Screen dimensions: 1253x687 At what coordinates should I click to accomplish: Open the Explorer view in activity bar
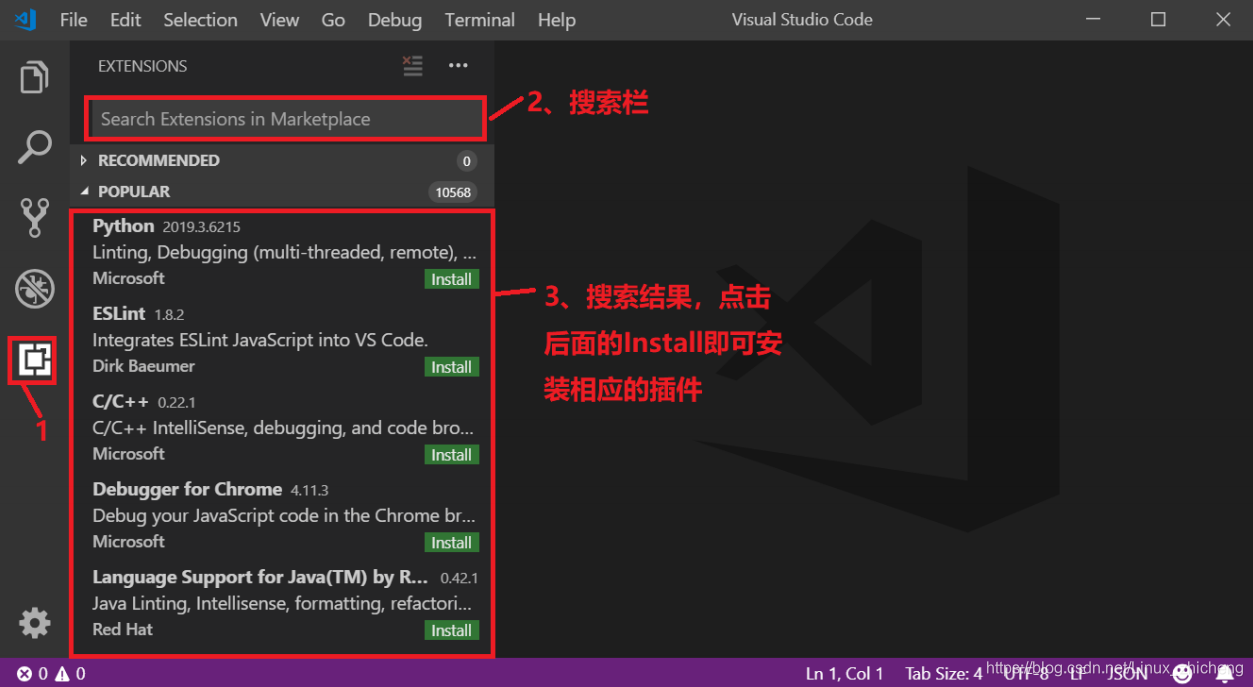[34, 77]
